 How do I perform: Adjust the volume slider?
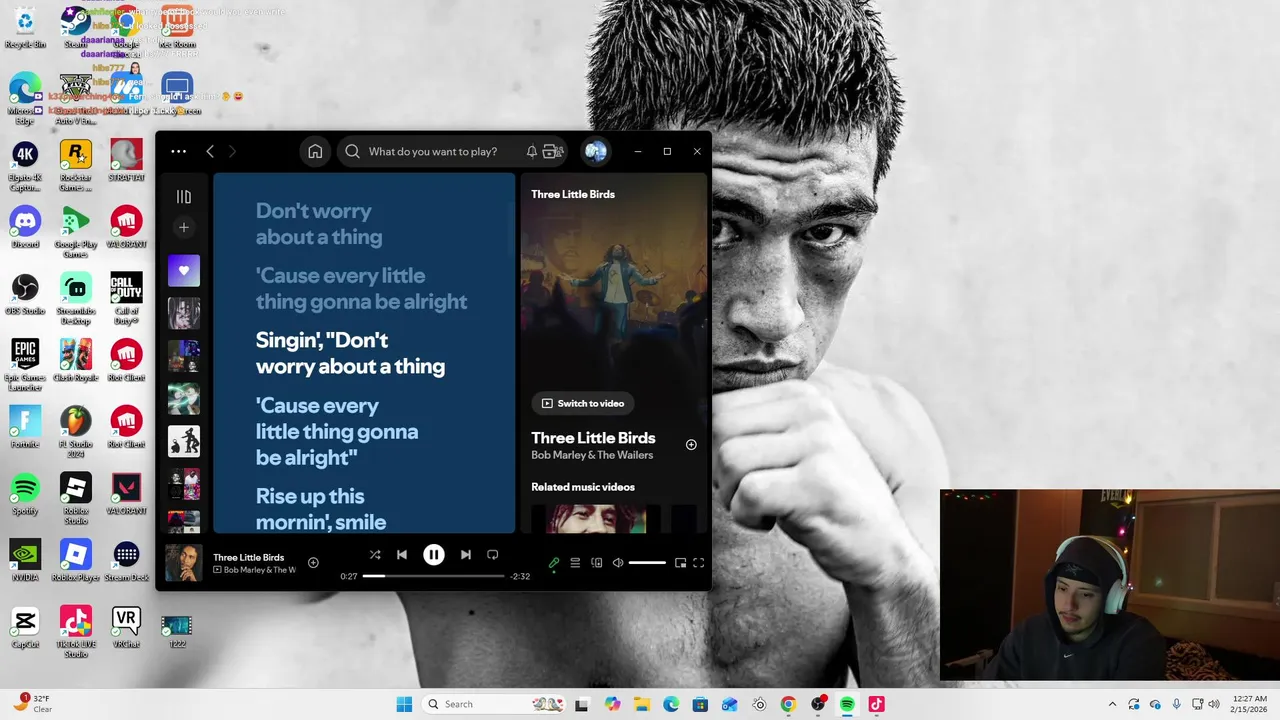click(x=647, y=563)
